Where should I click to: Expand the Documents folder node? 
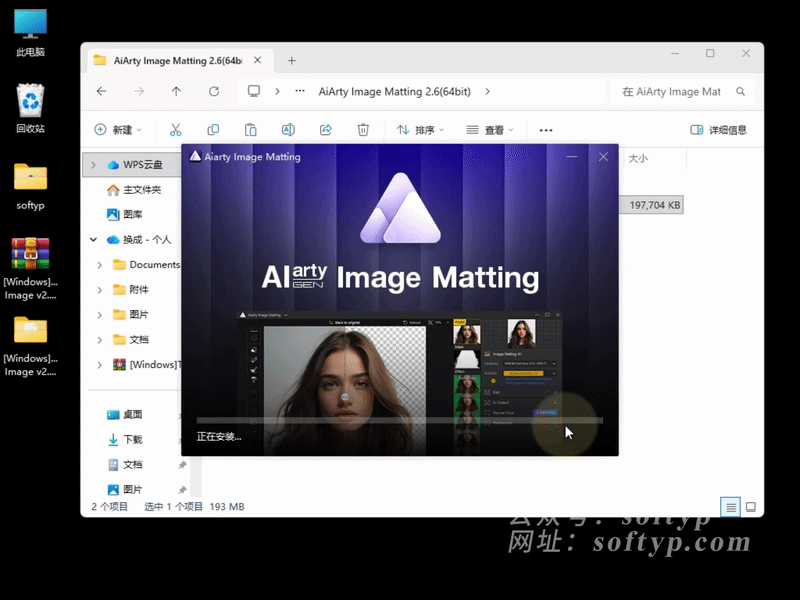click(99, 265)
